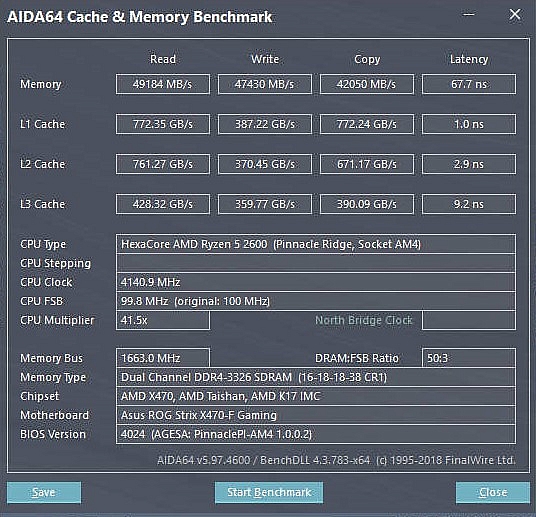This screenshot has height=517, width=536.
Task: Click the Close button at bottom
Action: tap(493, 492)
